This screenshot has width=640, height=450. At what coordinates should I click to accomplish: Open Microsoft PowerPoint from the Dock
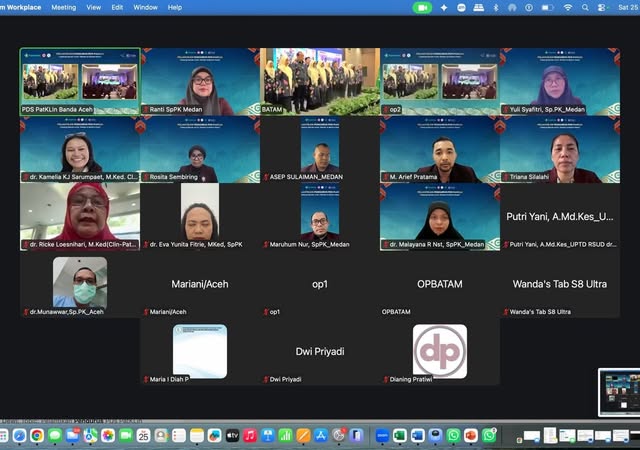[x=471, y=436]
